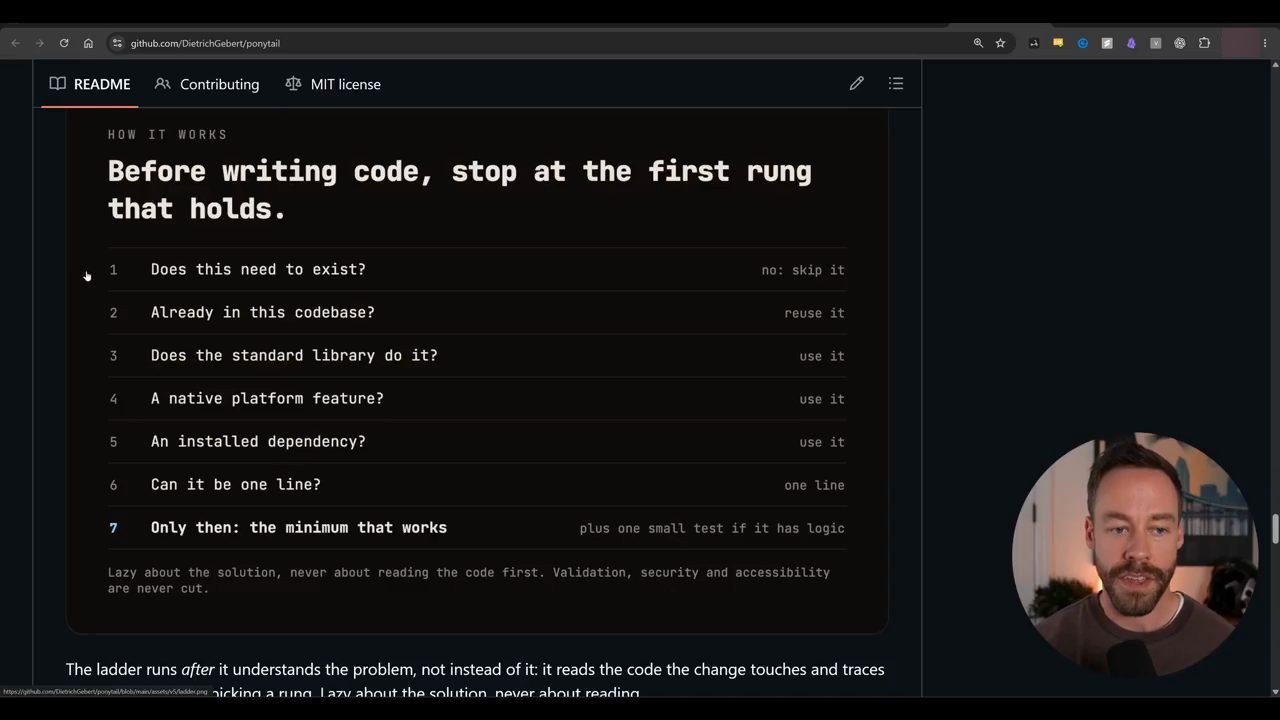
Task: Reload the current GitHub page
Action: (64, 43)
